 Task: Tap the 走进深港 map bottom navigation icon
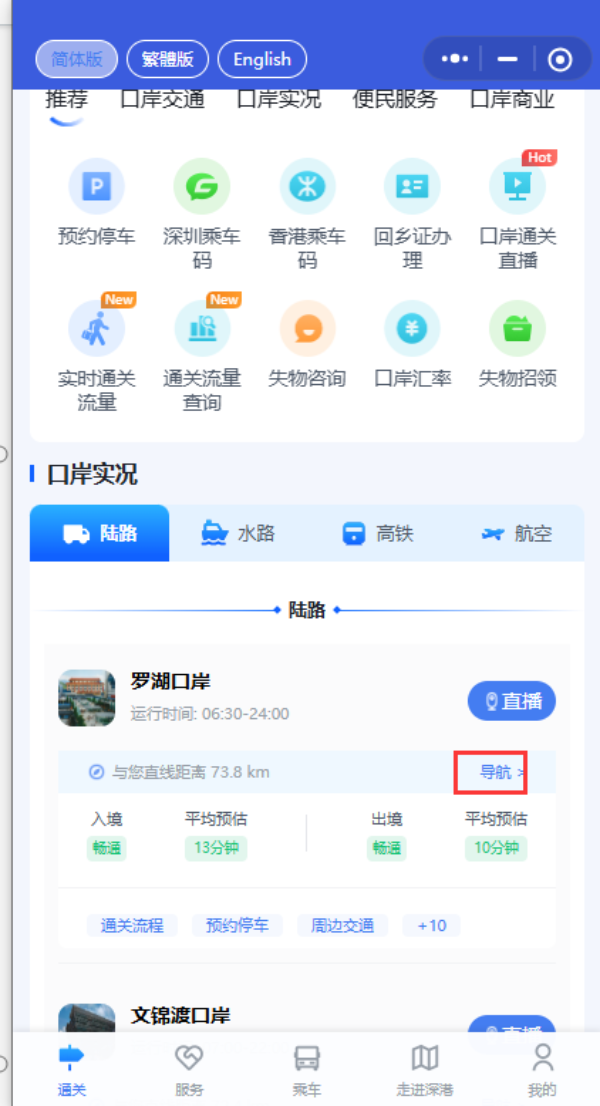[x=424, y=1057]
